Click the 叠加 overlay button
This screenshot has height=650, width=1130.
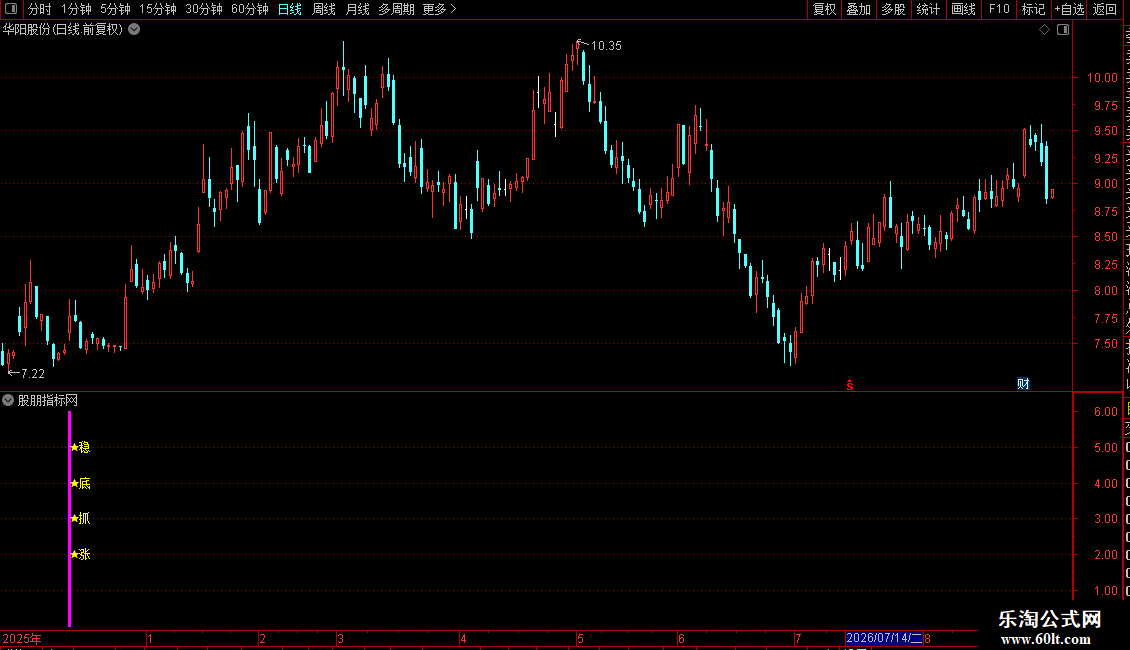click(x=858, y=9)
